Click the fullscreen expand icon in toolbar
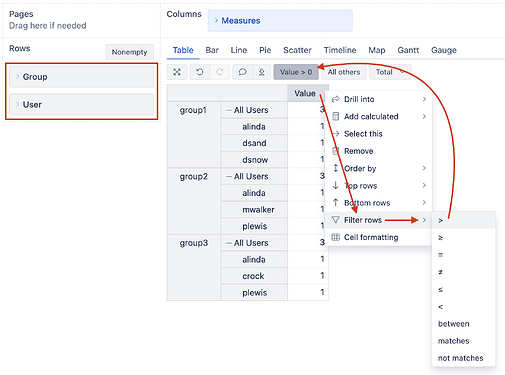This screenshot has height=375, width=505. point(177,72)
